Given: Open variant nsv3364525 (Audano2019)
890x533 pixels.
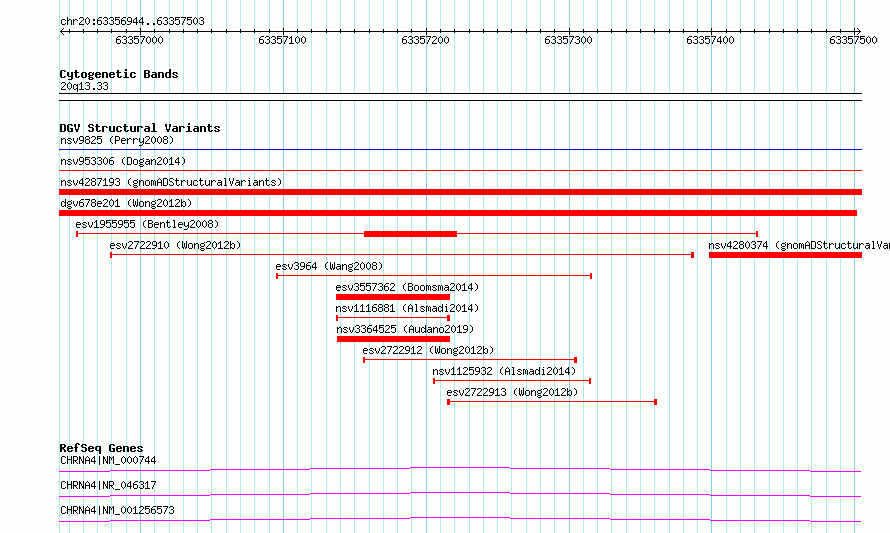Looking at the screenshot, I should coord(405,329).
